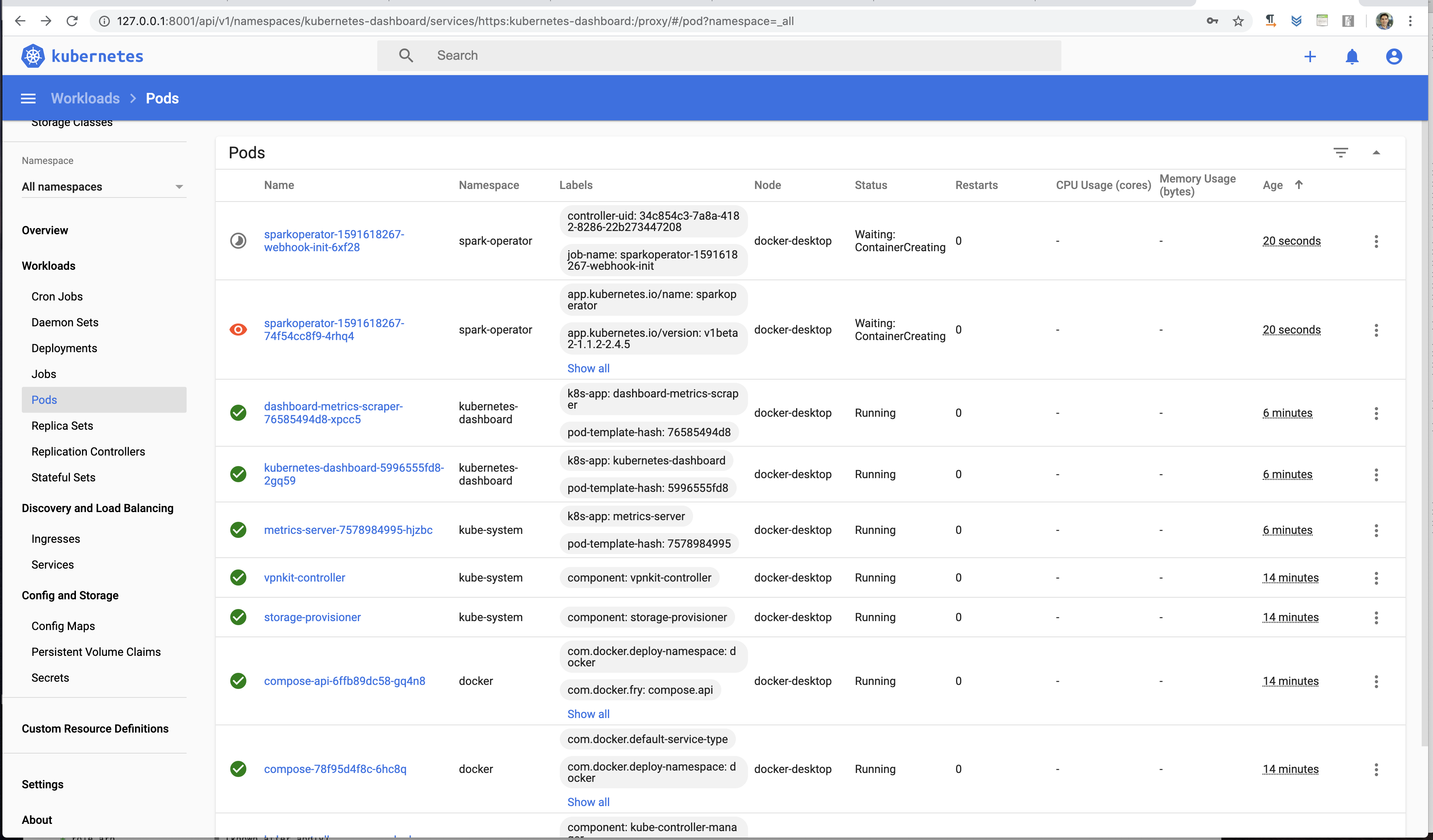
Task: Open Deployments in the sidebar
Action: 64,348
